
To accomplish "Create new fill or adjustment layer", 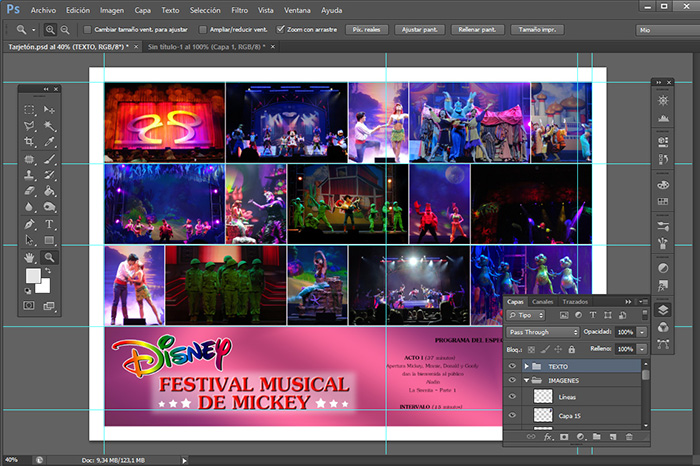I will click(x=580, y=437).
